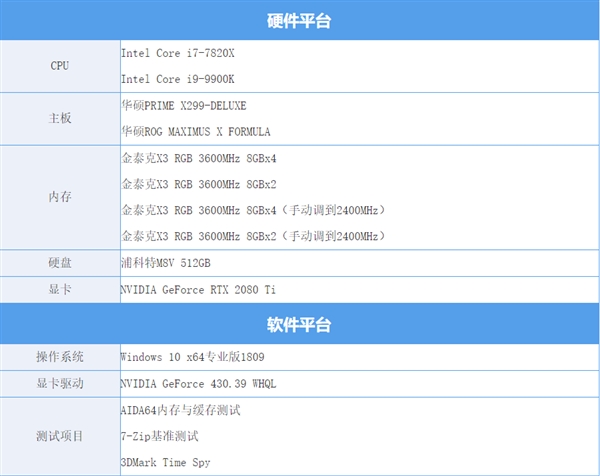This screenshot has width=600, height=476.
Task: Click the 测试项目 row label
Action: (x=60, y=436)
